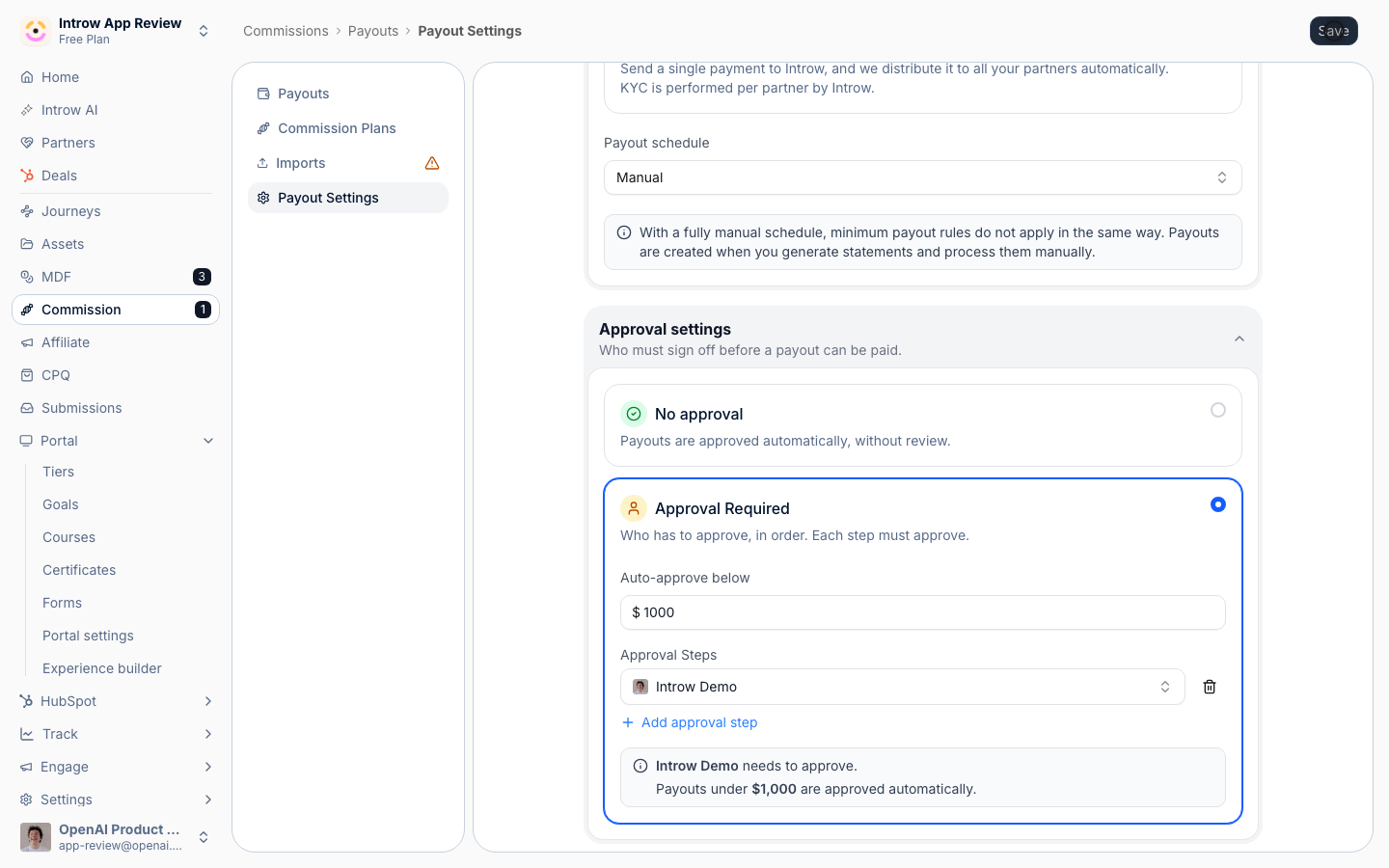Image resolution: width=1389 pixels, height=868 pixels.
Task: Click the Assets folder icon
Action: click(x=27, y=244)
